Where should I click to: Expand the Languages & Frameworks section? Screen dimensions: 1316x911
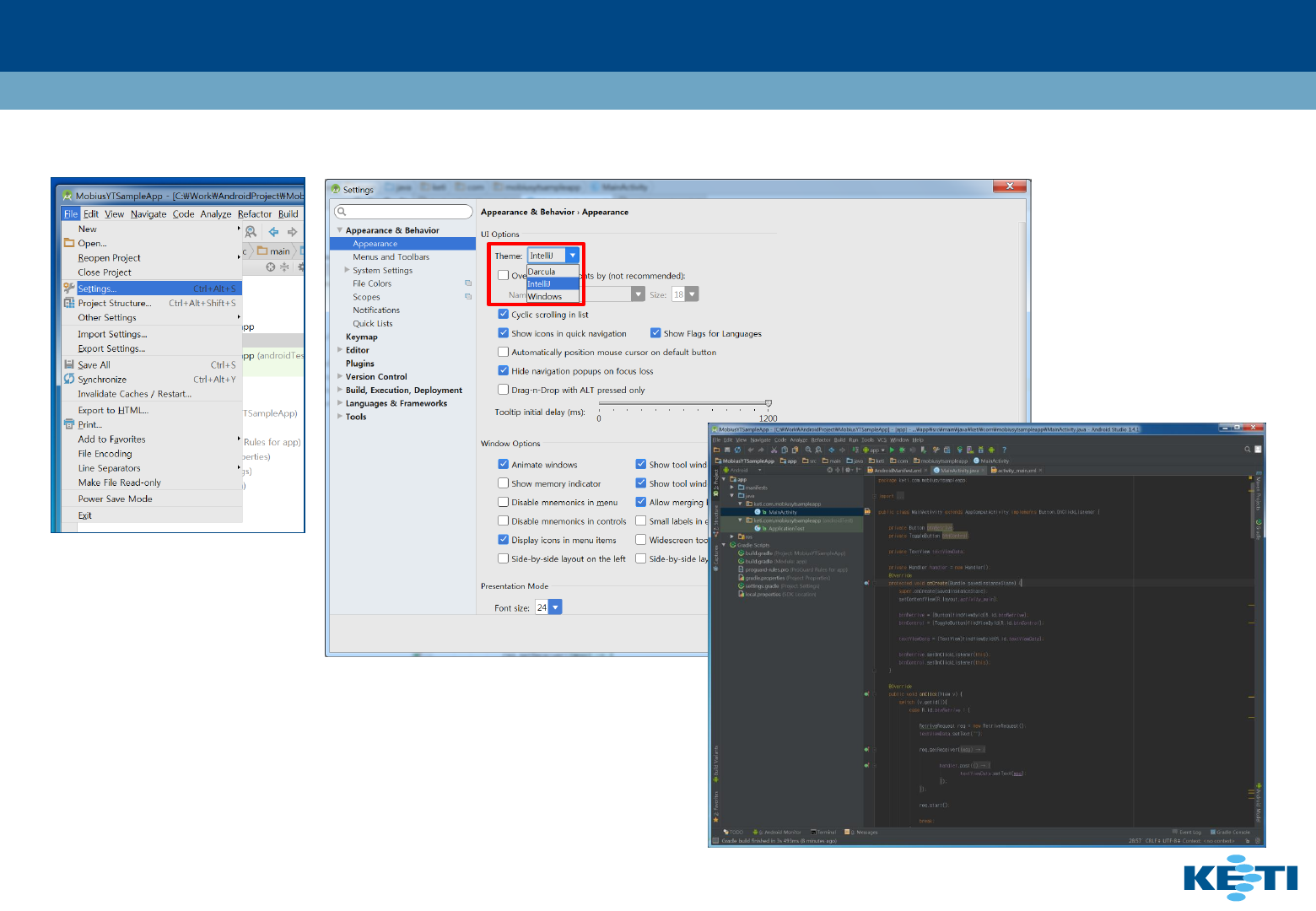[340, 403]
